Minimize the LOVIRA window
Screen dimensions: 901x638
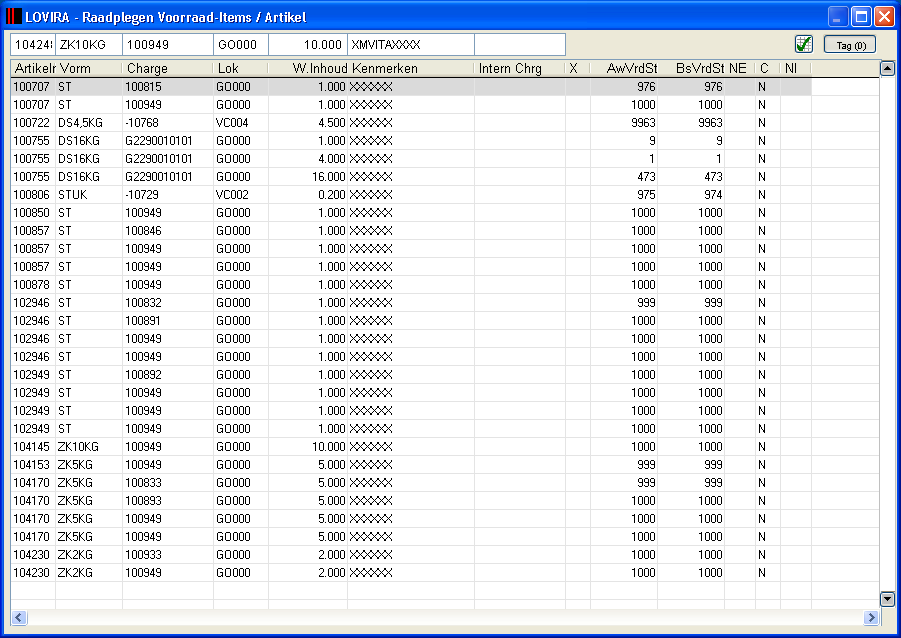pyautogui.click(x=838, y=17)
